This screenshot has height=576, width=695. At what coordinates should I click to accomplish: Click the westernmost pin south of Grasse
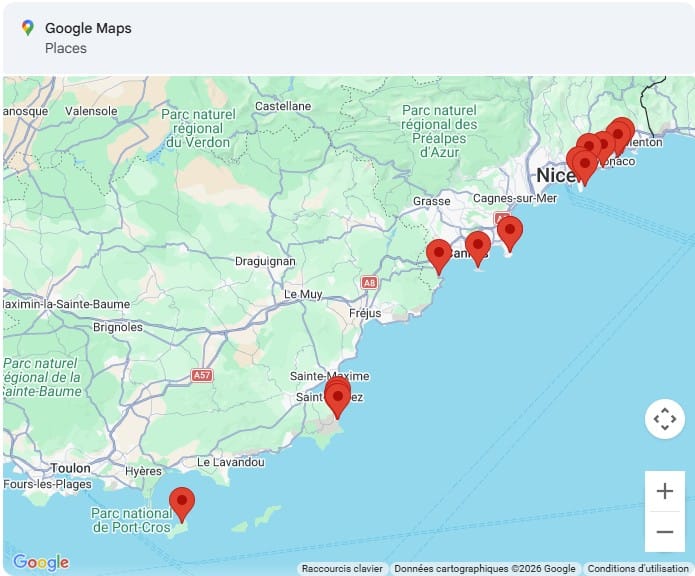(x=438, y=255)
